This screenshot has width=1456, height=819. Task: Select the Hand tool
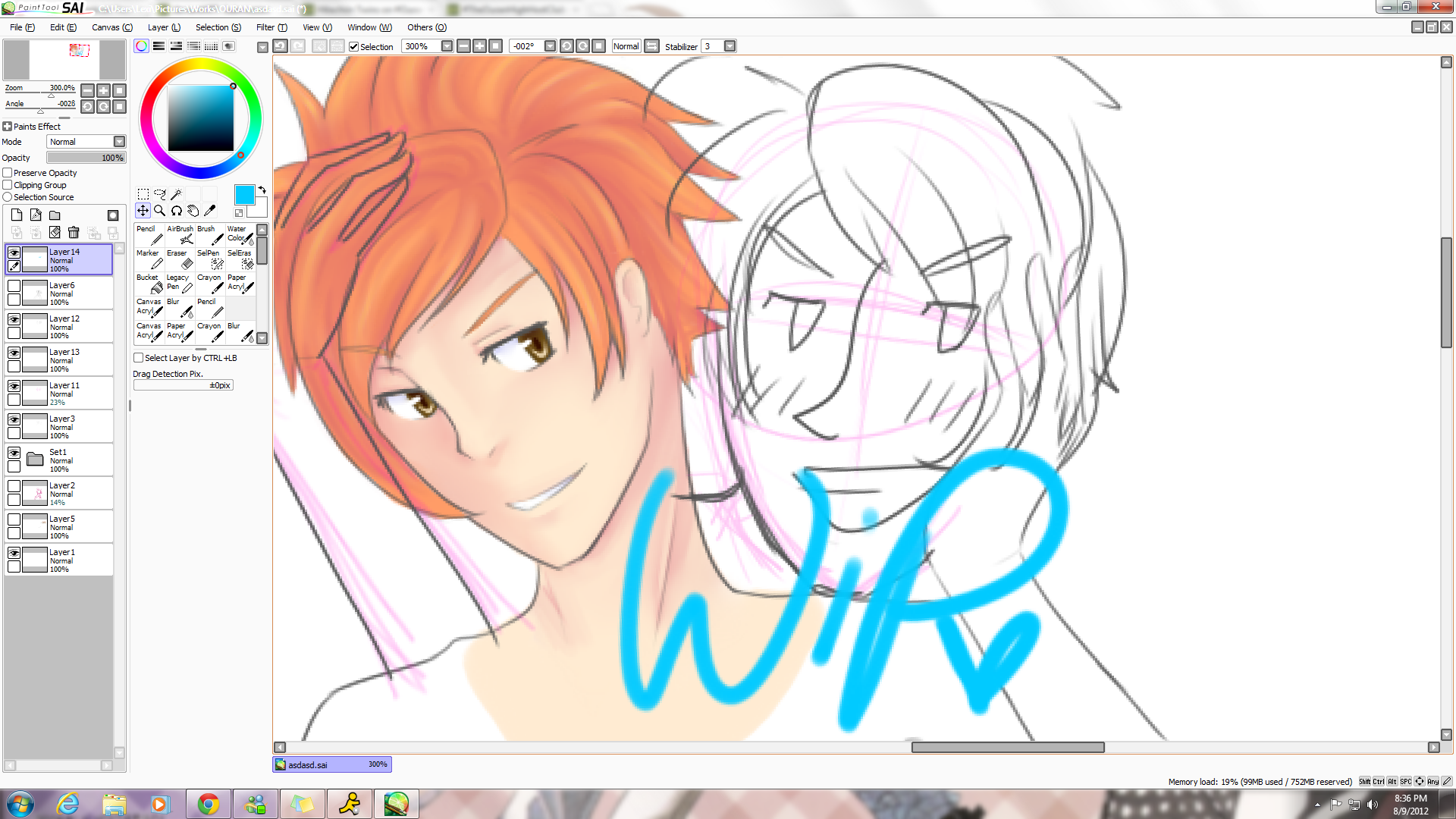pos(193,211)
